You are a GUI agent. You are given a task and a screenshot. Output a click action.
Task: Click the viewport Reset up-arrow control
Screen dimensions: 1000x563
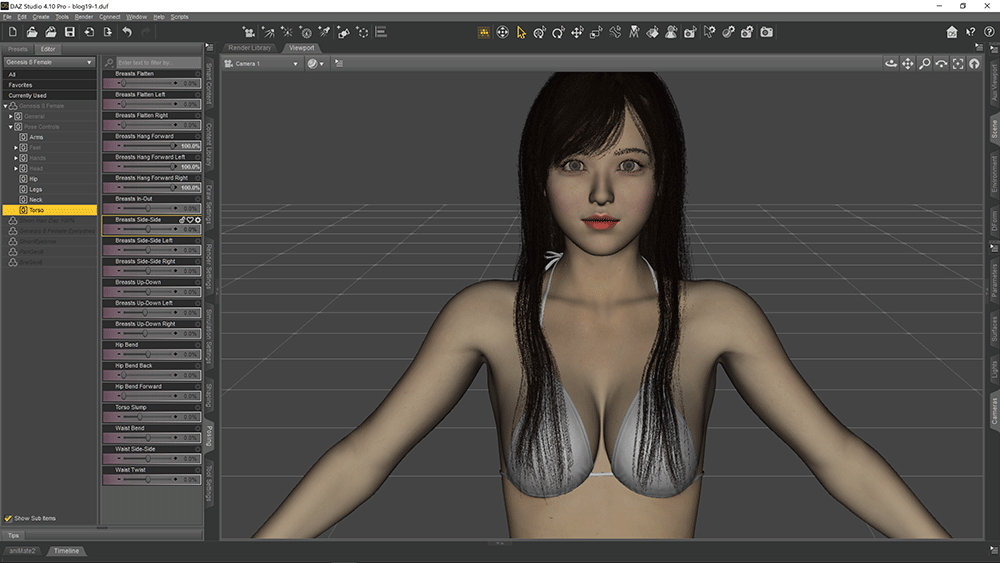pyautogui.click(x=974, y=64)
